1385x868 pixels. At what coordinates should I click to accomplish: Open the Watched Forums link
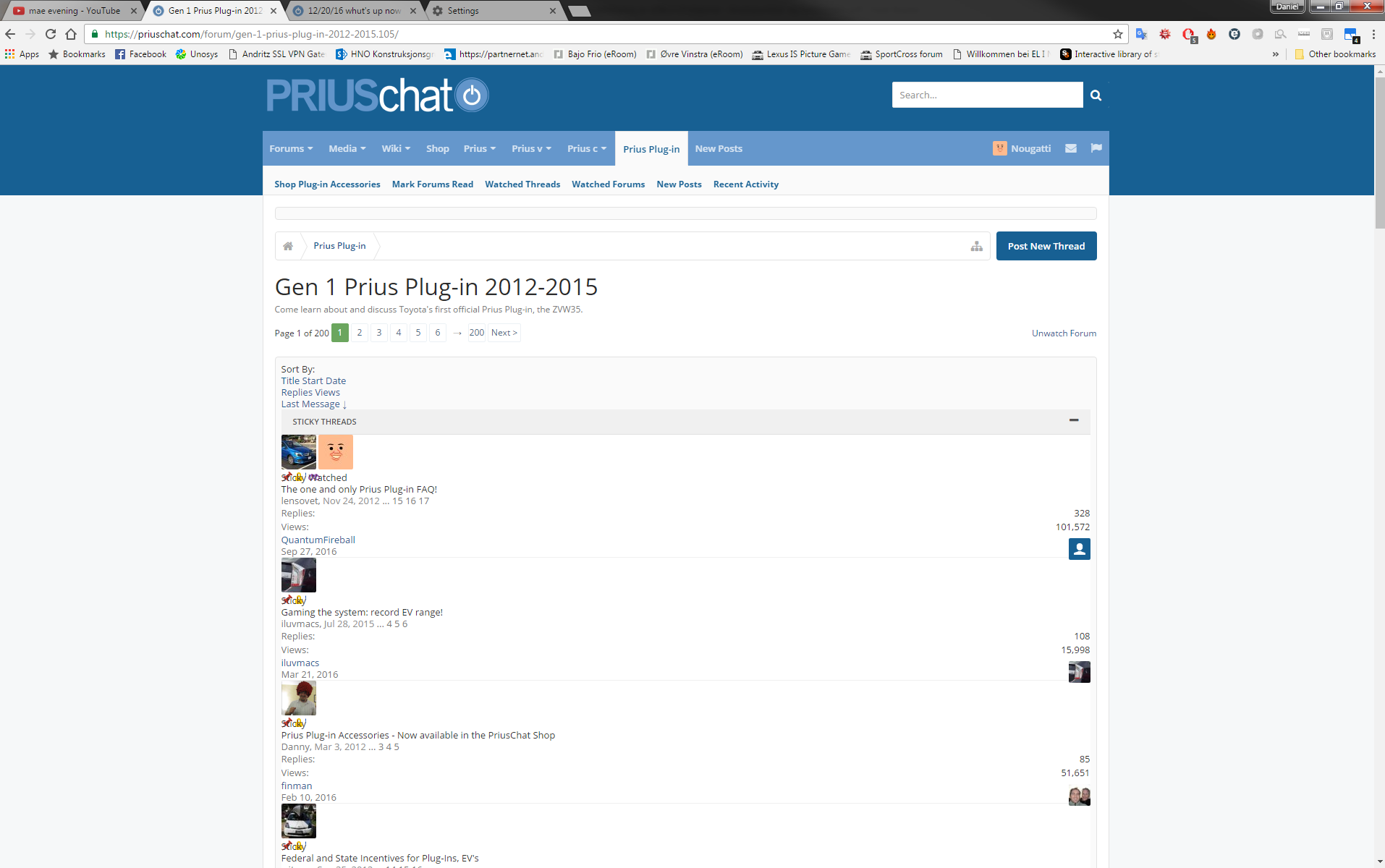[x=608, y=184]
